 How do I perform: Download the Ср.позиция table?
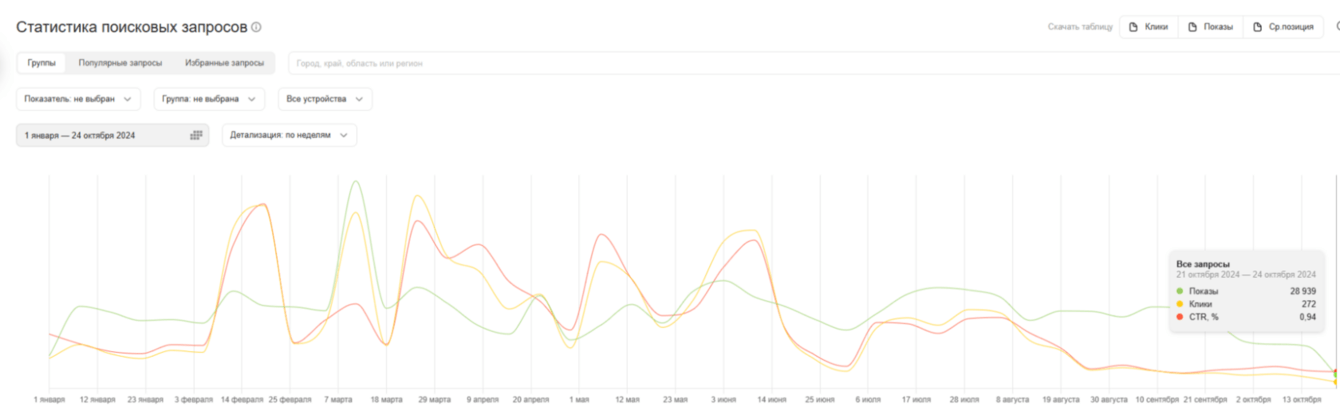[x=1283, y=27]
